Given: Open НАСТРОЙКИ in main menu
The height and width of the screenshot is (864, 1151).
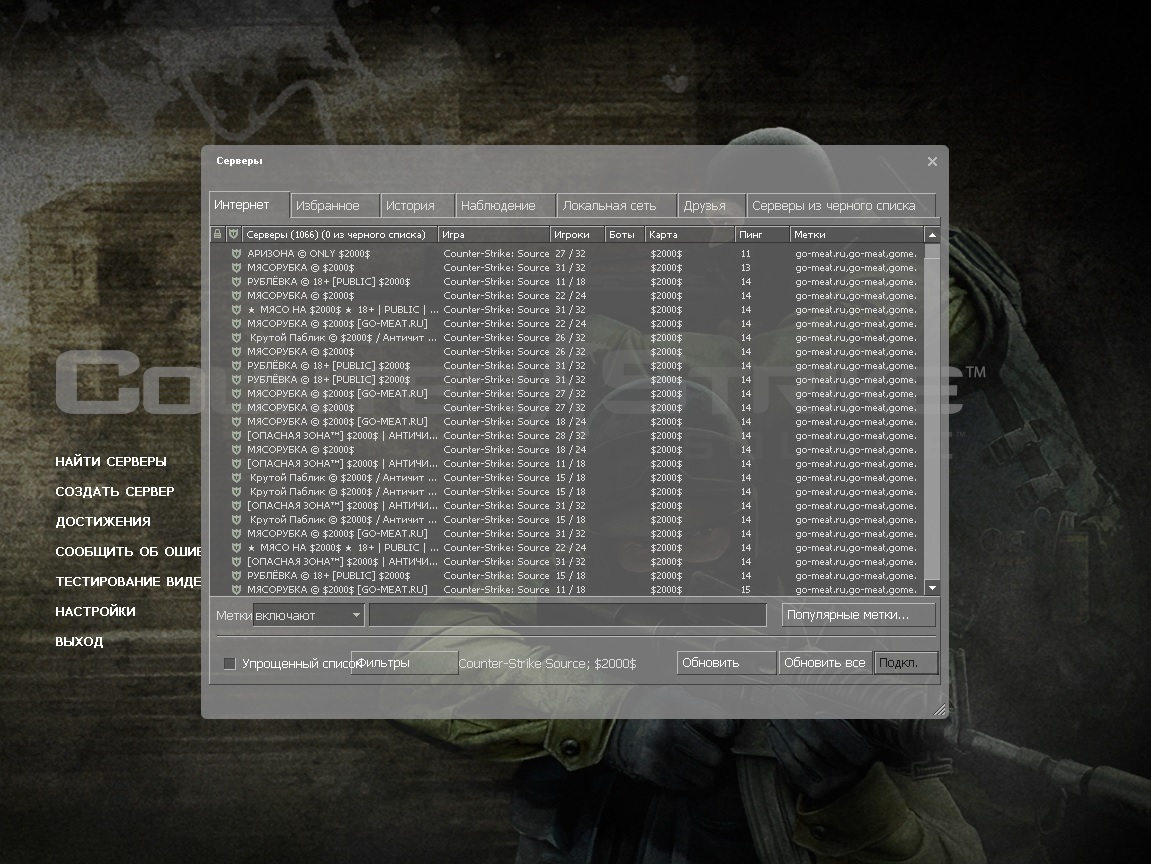Looking at the screenshot, I should [95, 611].
